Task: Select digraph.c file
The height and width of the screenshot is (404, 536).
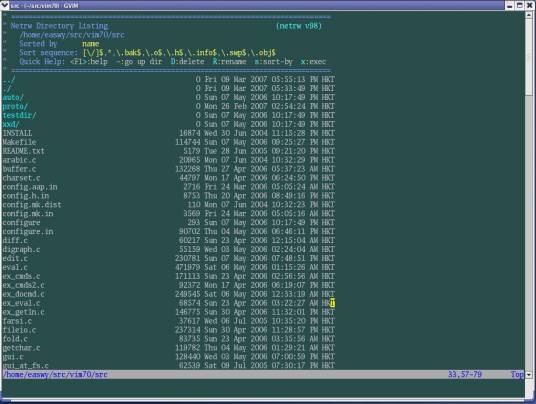Action: click(21, 249)
